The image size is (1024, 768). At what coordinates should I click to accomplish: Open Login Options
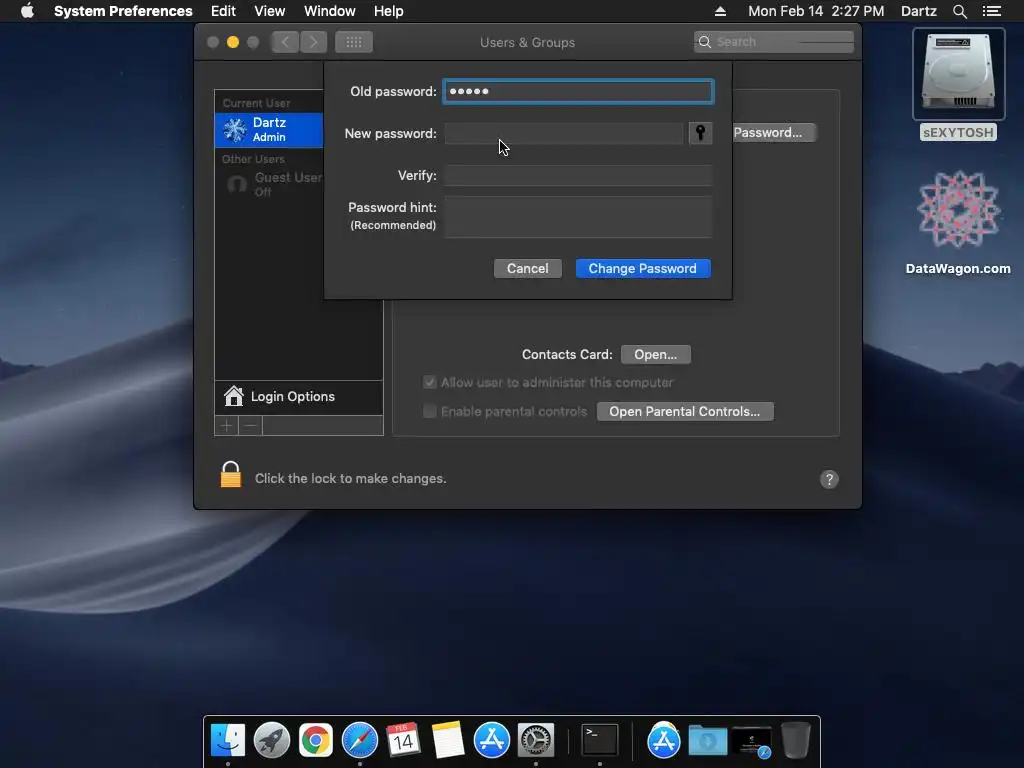[298, 396]
